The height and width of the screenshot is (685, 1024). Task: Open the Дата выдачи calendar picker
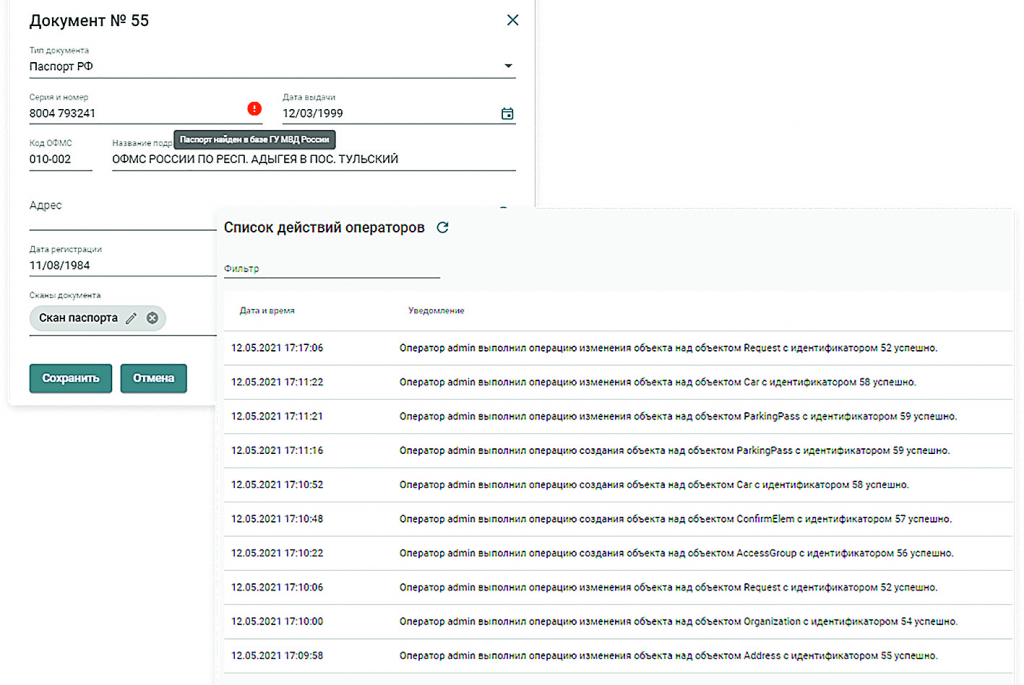[x=507, y=114]
